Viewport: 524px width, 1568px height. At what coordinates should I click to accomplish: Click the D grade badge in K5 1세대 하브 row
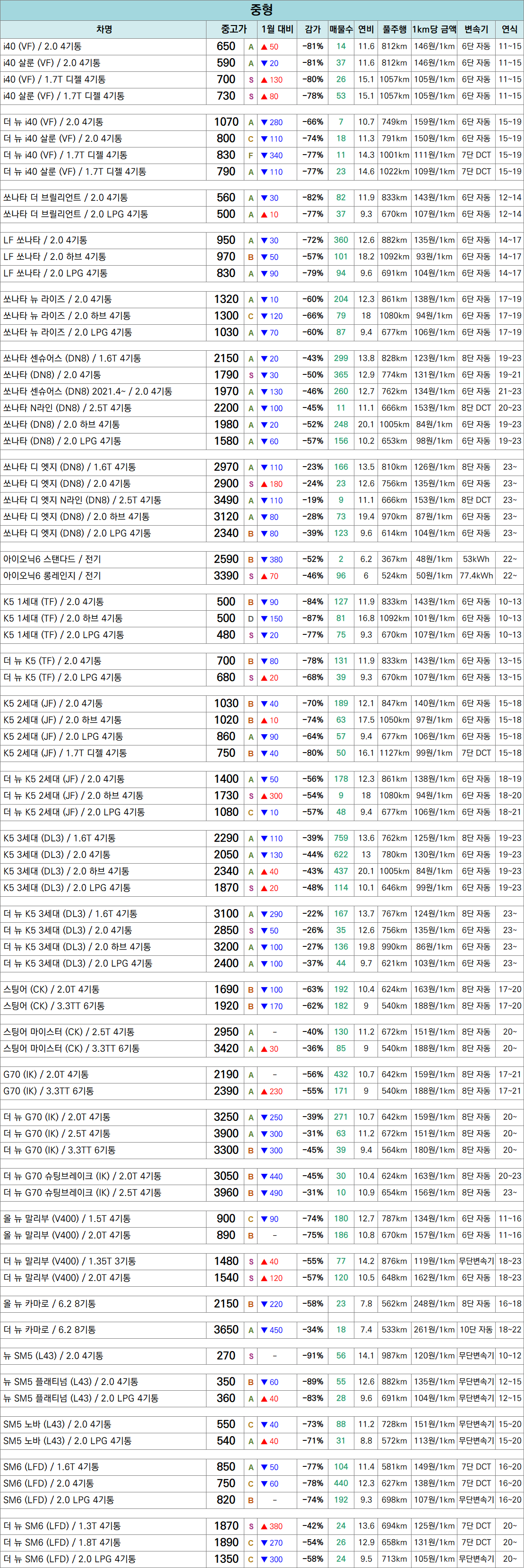pos(251,618)
